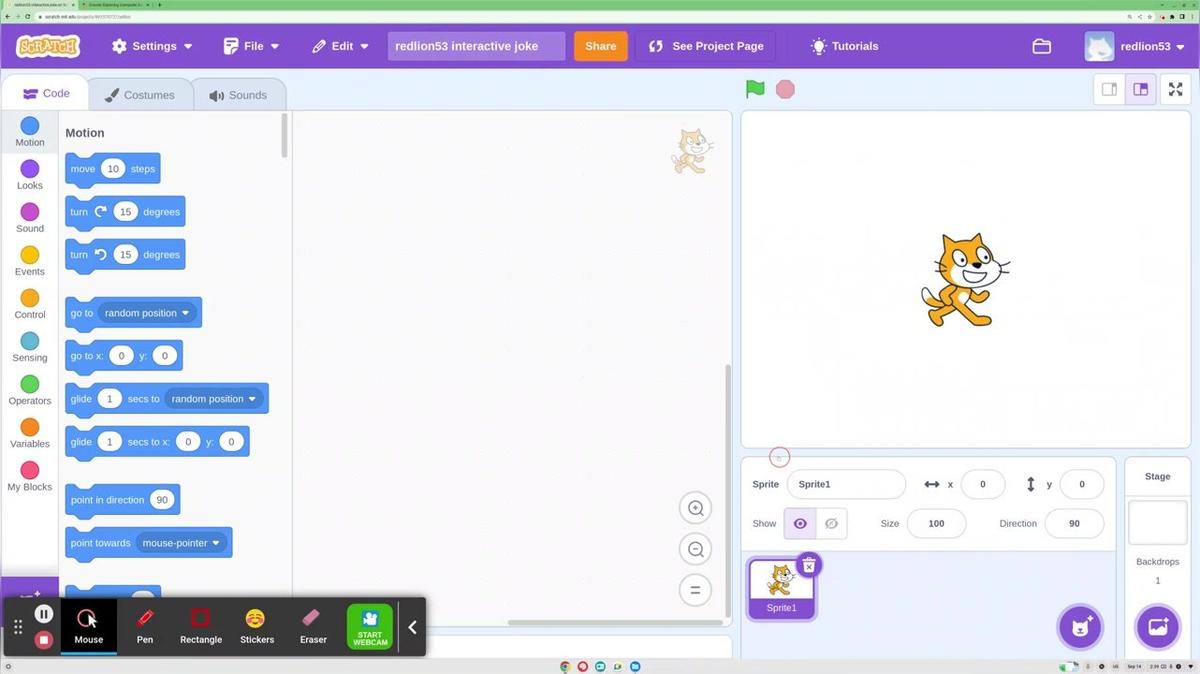This screenshot has height=674, width=1200.
Task: Click the workspace horizontal scrollbar
Action: (x=614, y=622)
